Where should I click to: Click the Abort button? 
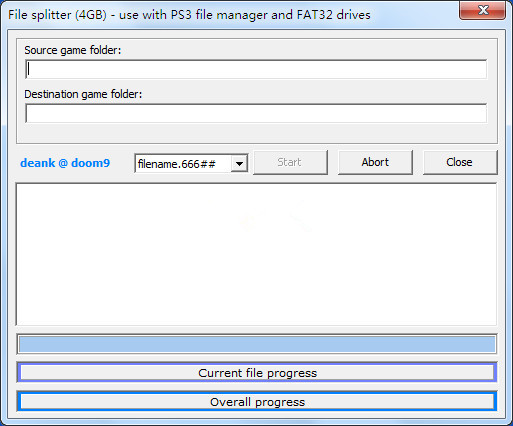375,162
